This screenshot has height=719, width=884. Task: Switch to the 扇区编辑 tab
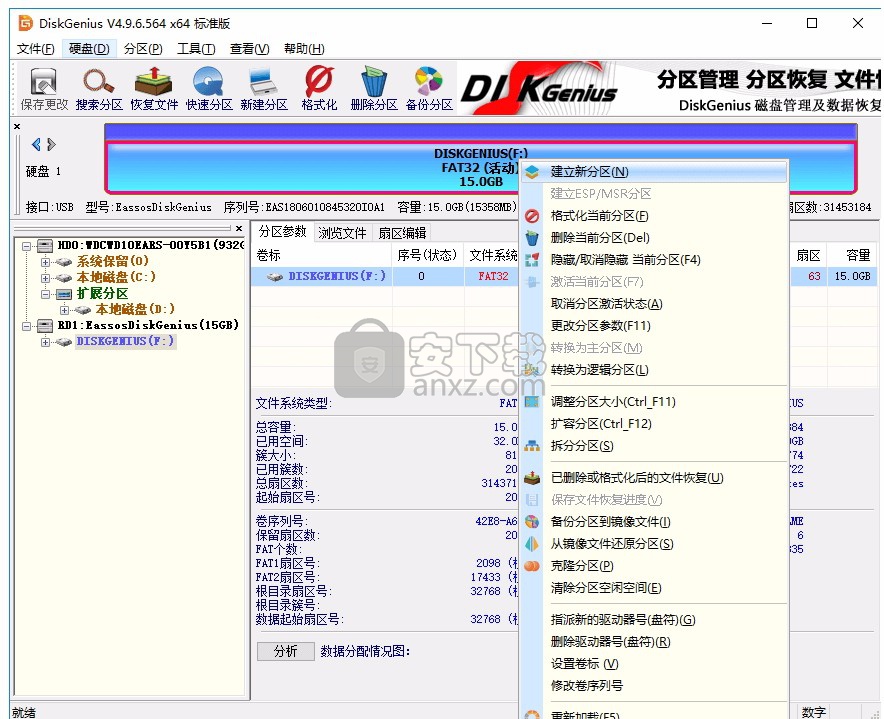(x=402, y=232)
